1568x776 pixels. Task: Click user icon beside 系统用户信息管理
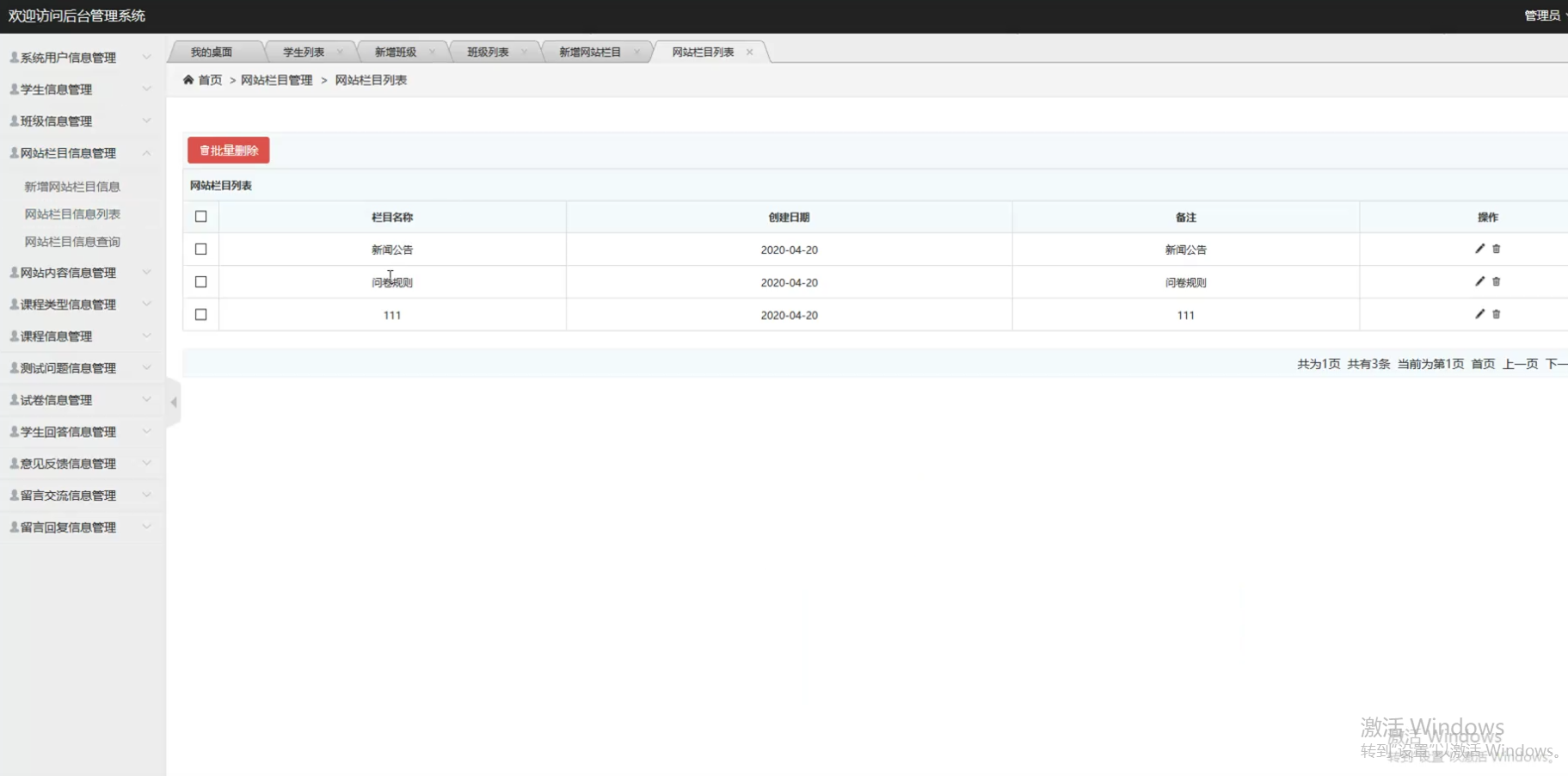[14, 57]
